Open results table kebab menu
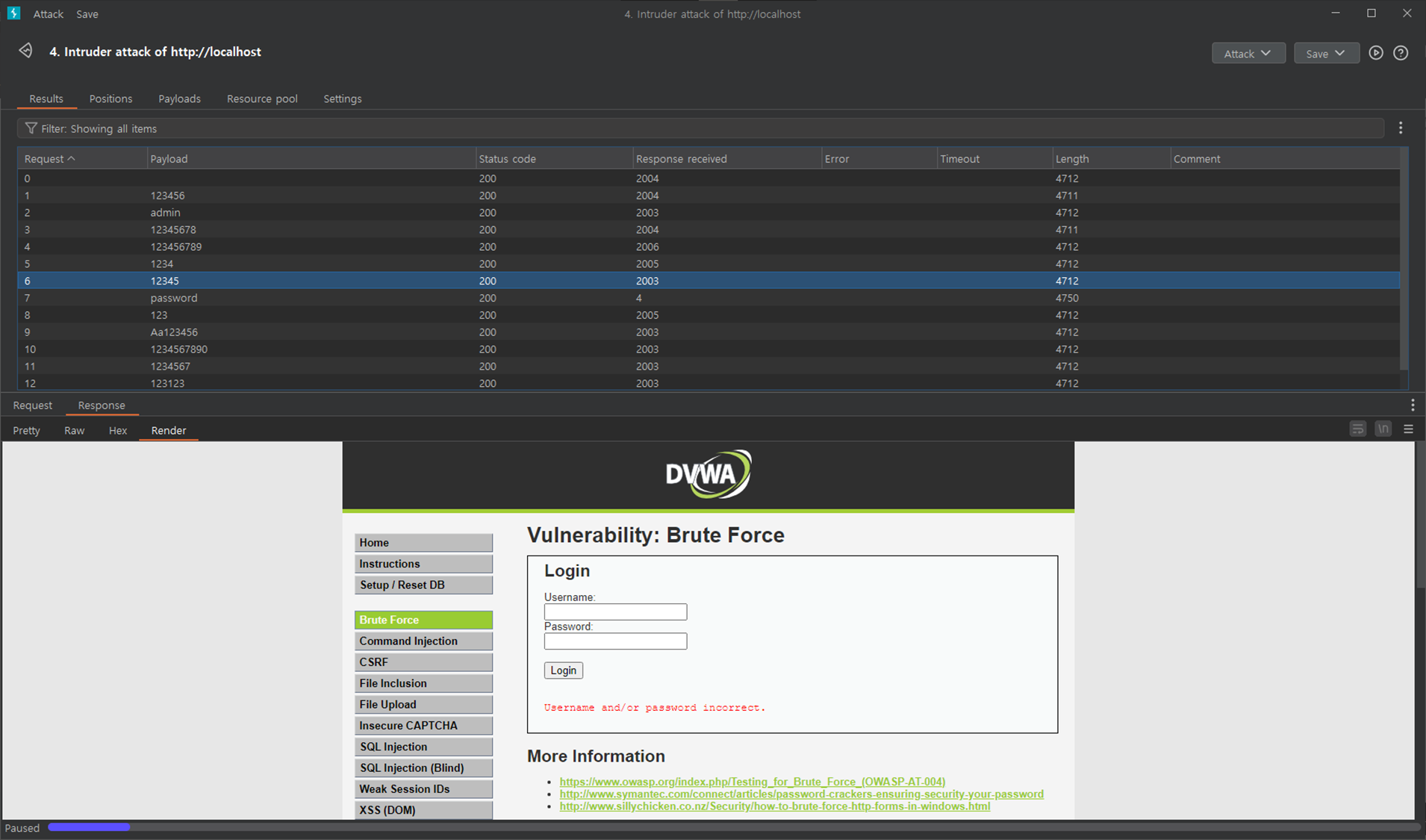The height and width of the screenshot is (840, 1426). click(1401, 128)
